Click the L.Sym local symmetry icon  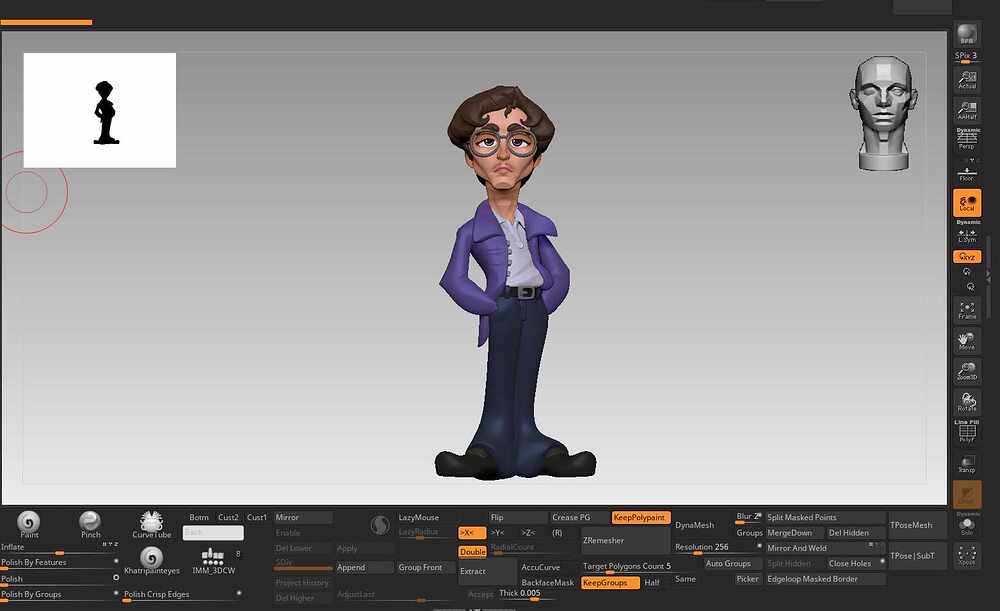[x=967, y=237]
